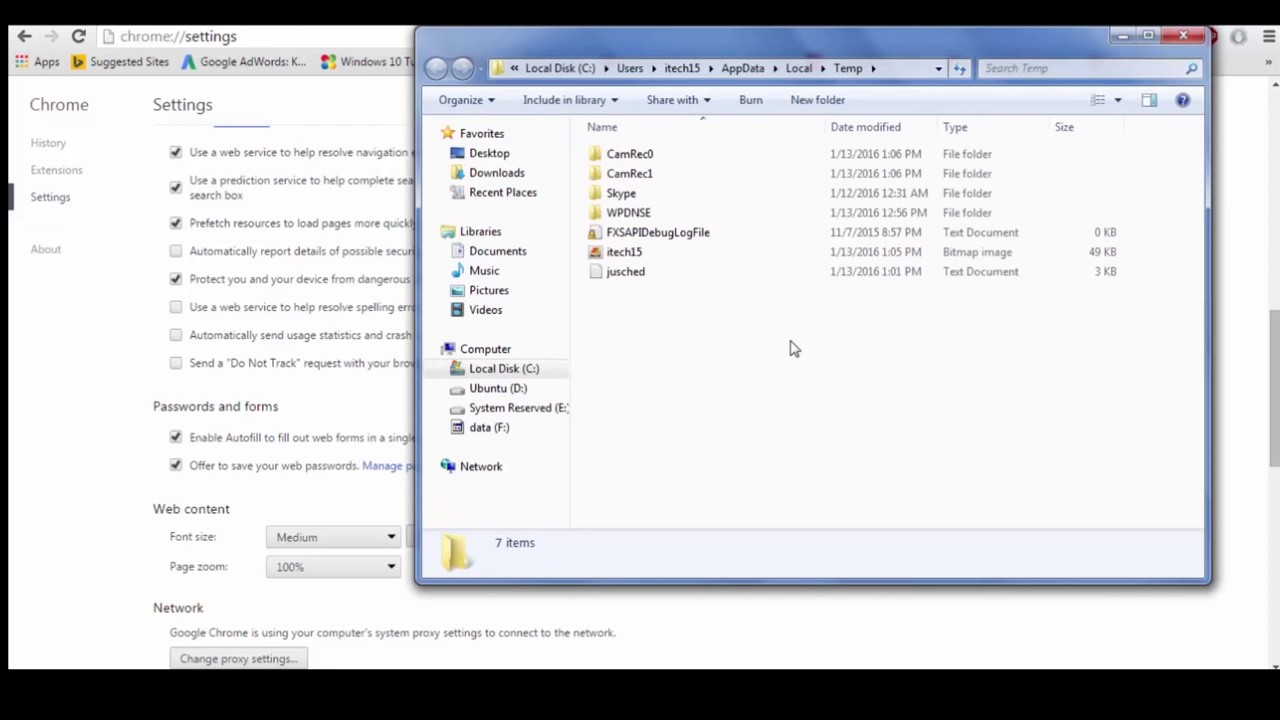Open Downloads in Favorites

point(496,173)
